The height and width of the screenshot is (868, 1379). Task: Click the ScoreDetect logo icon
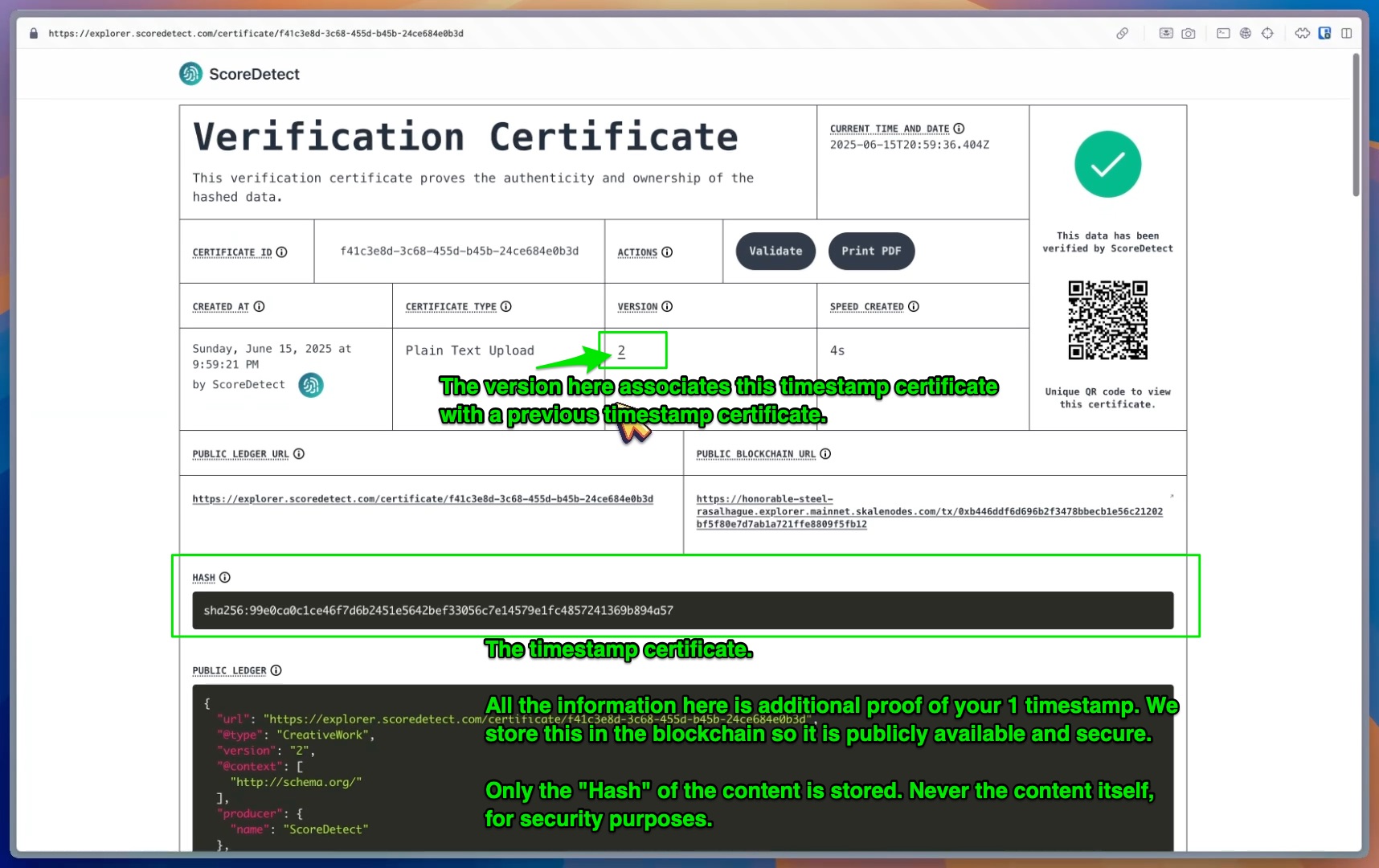point(190,74)
